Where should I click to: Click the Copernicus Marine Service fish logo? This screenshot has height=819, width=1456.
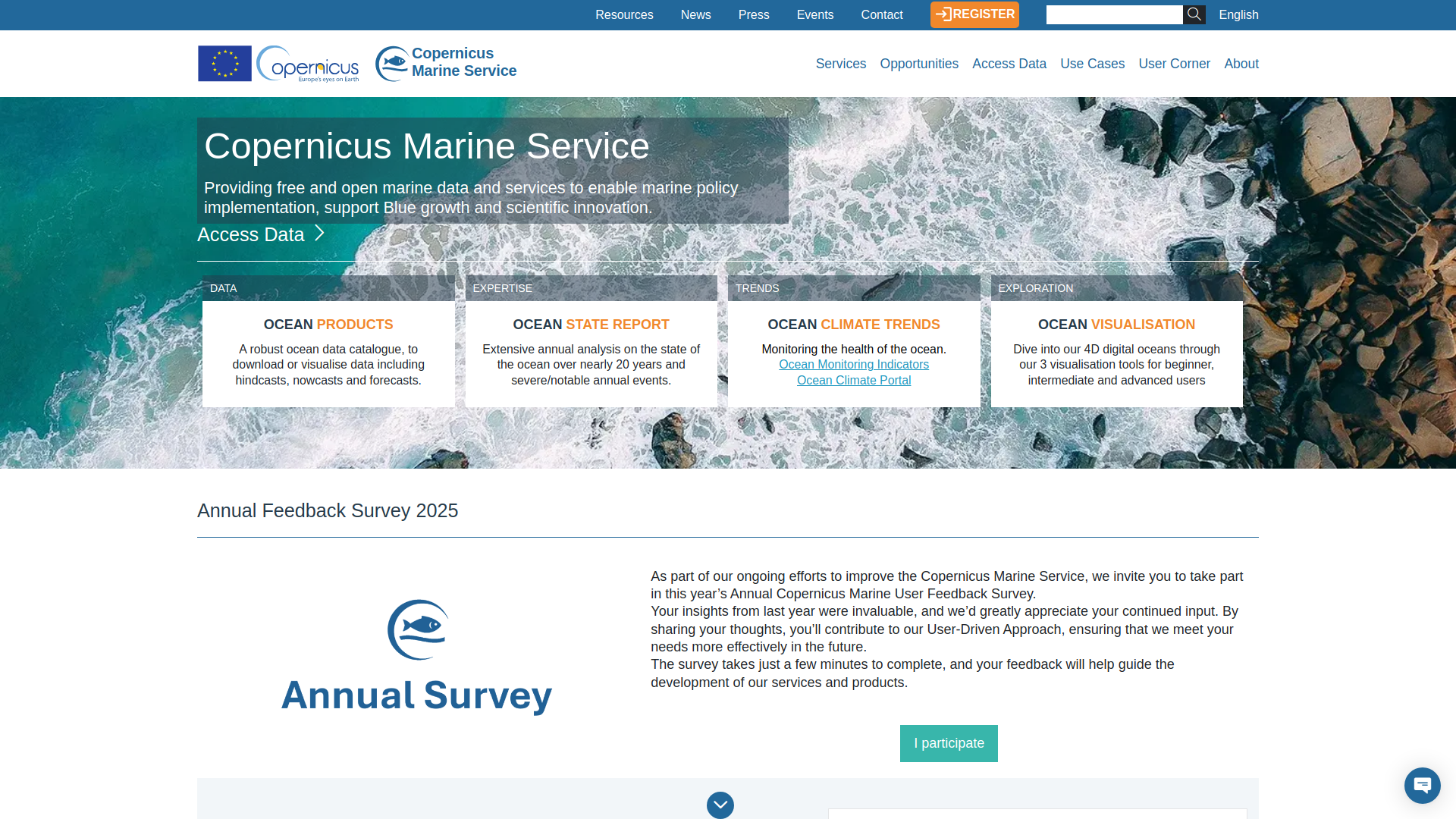(x=446, y=63)
